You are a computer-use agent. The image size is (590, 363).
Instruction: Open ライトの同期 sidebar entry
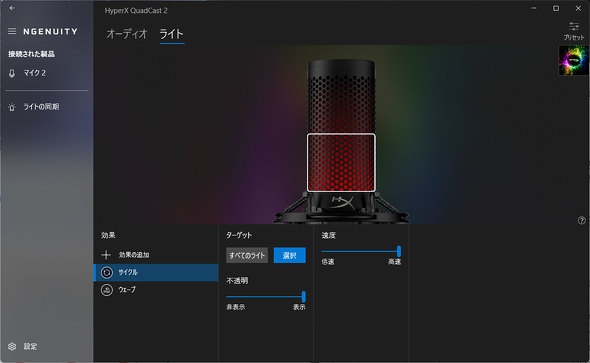click(47, 107)
